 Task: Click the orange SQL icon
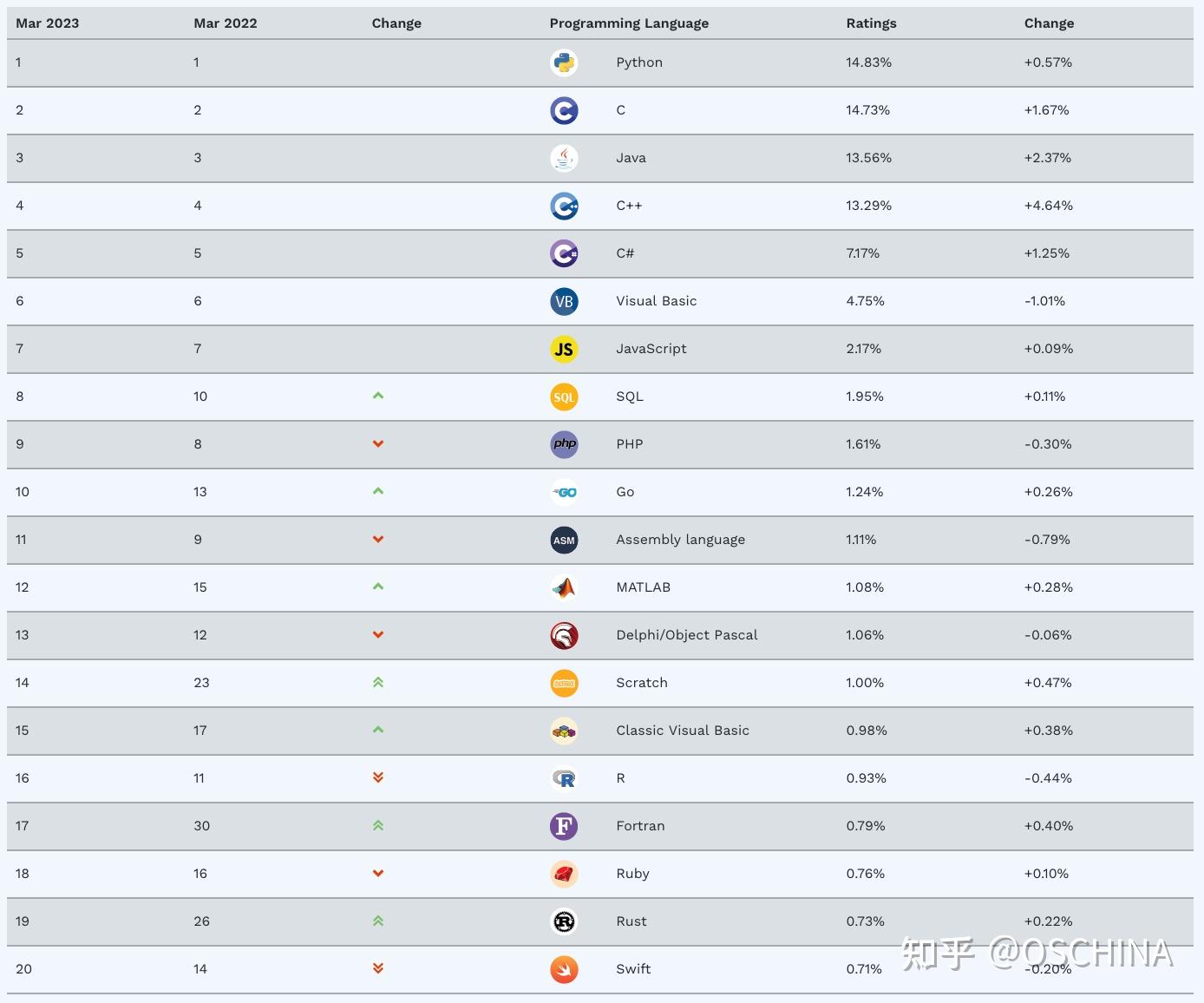coord(564,397)
